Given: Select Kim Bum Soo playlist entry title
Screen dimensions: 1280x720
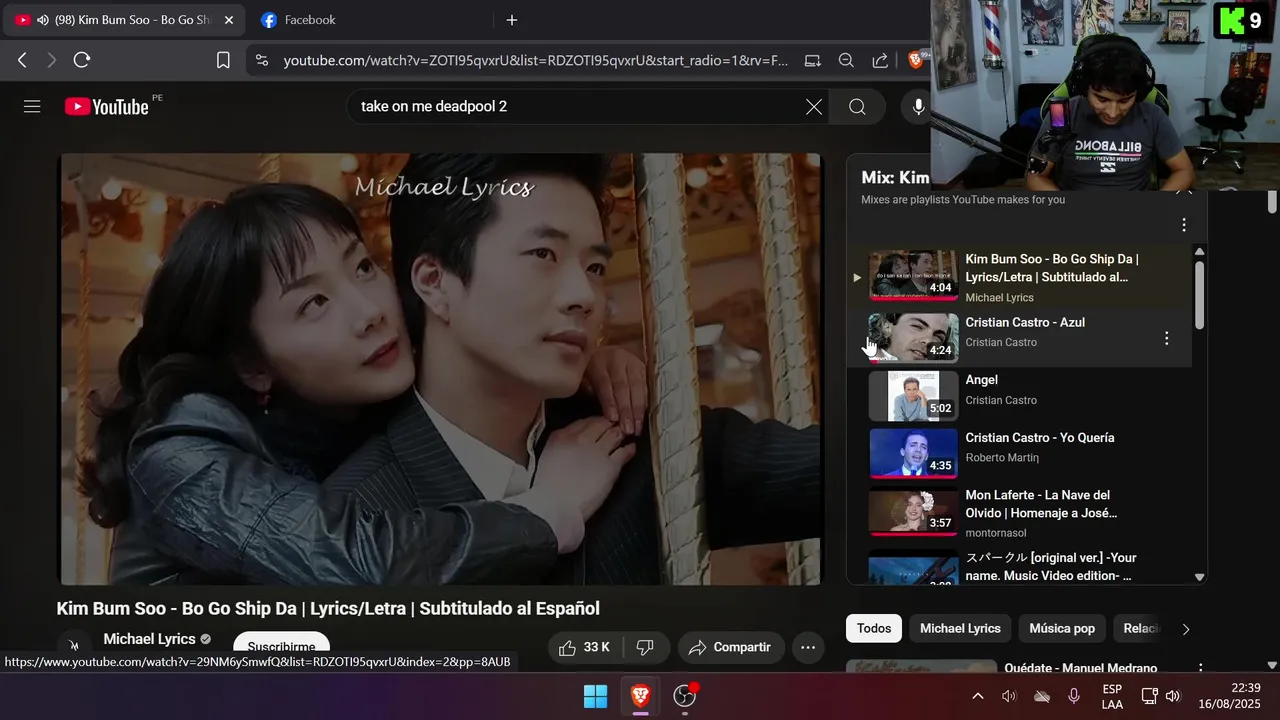Looking at the screenshot, I should [x=1052, y=268].
